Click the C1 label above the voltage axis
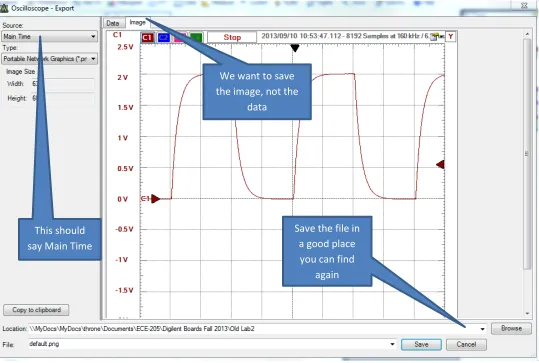Image resolution: width=539 pixels, height=363 pixels. pos(117,35)
